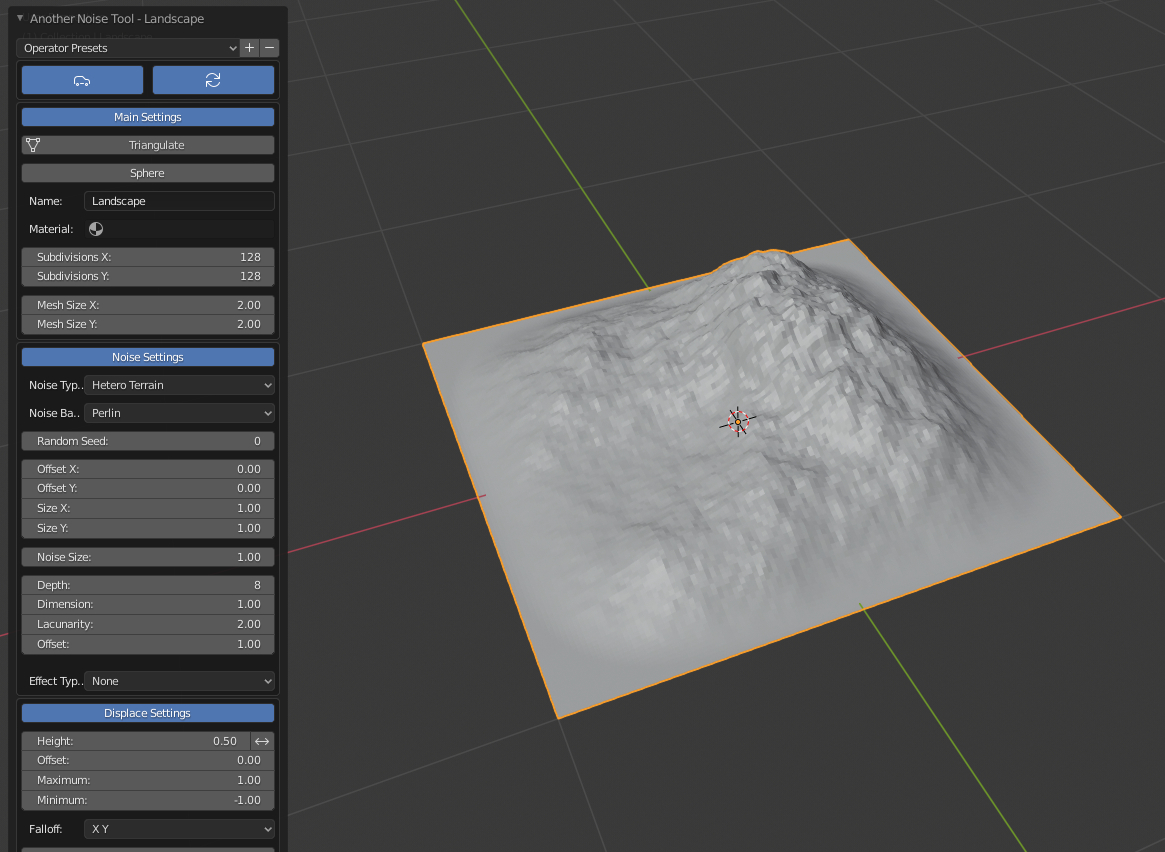
Task: Click the Lacunarity value field
Action: [x=148, y=624]
